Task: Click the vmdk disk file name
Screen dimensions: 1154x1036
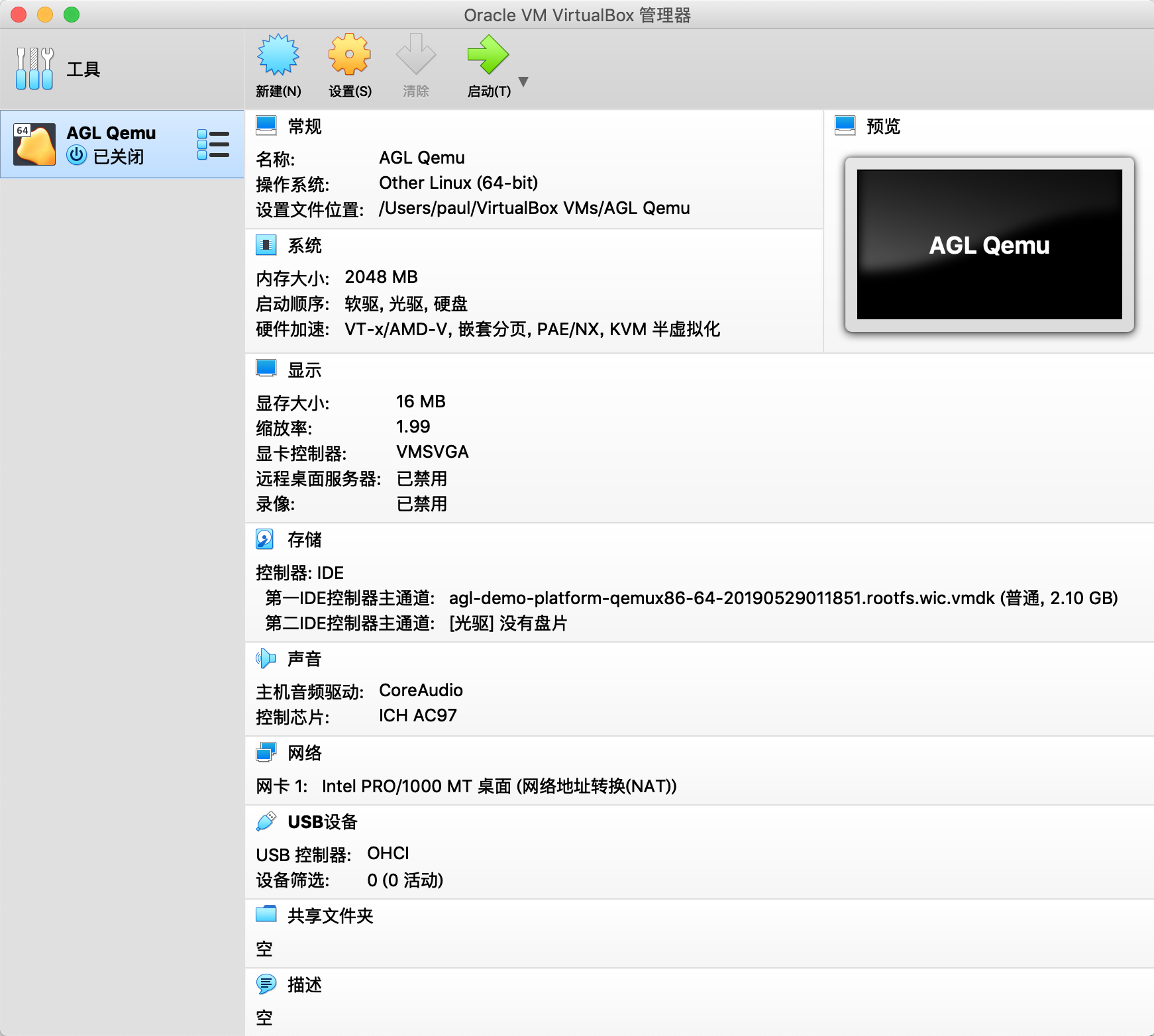Action: tap(722, 598)
